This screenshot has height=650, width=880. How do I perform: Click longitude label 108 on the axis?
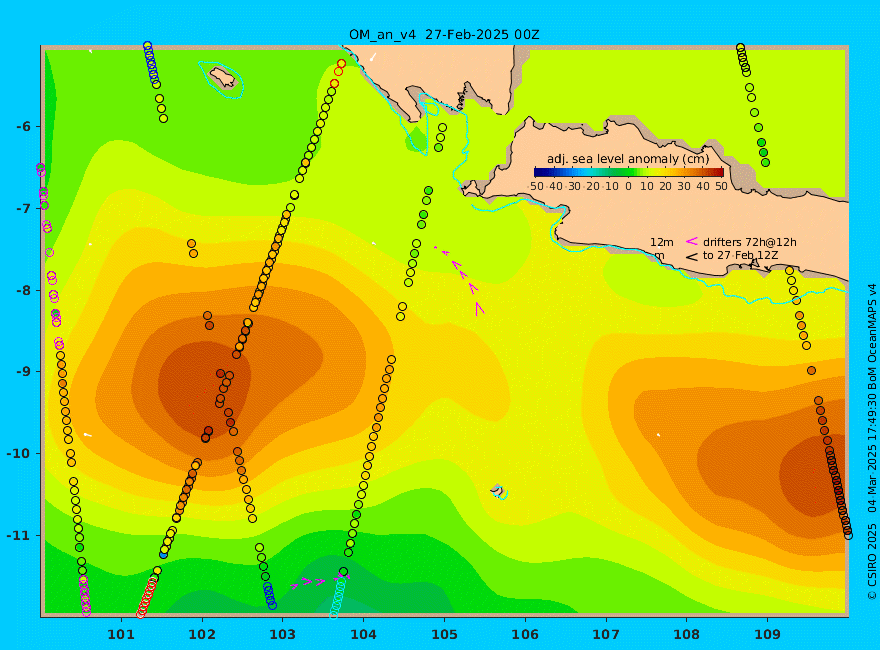tap(687, 635)
